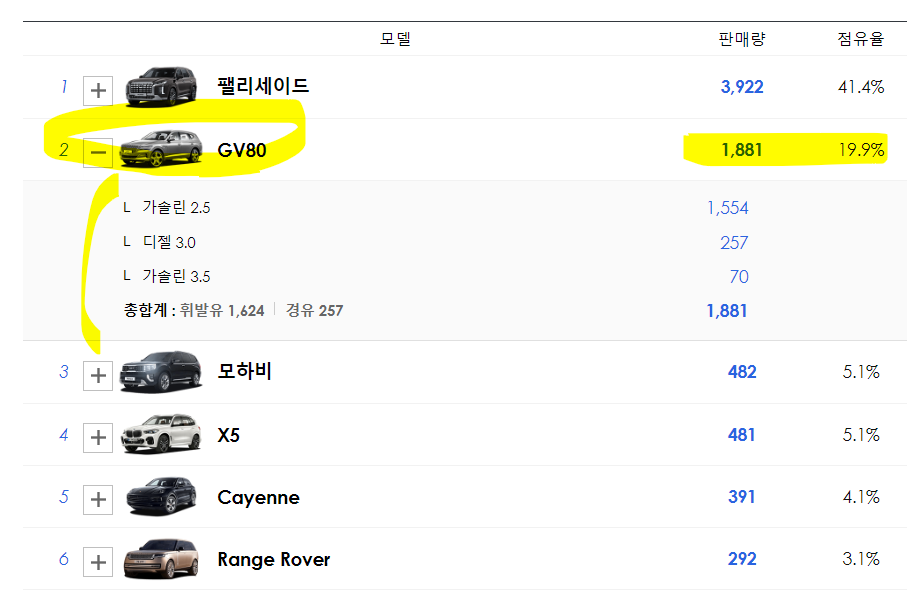This screenshot has width=918, height=610.
Task: Click the X5 5.1% share value
Action: [x=861, y=435]
